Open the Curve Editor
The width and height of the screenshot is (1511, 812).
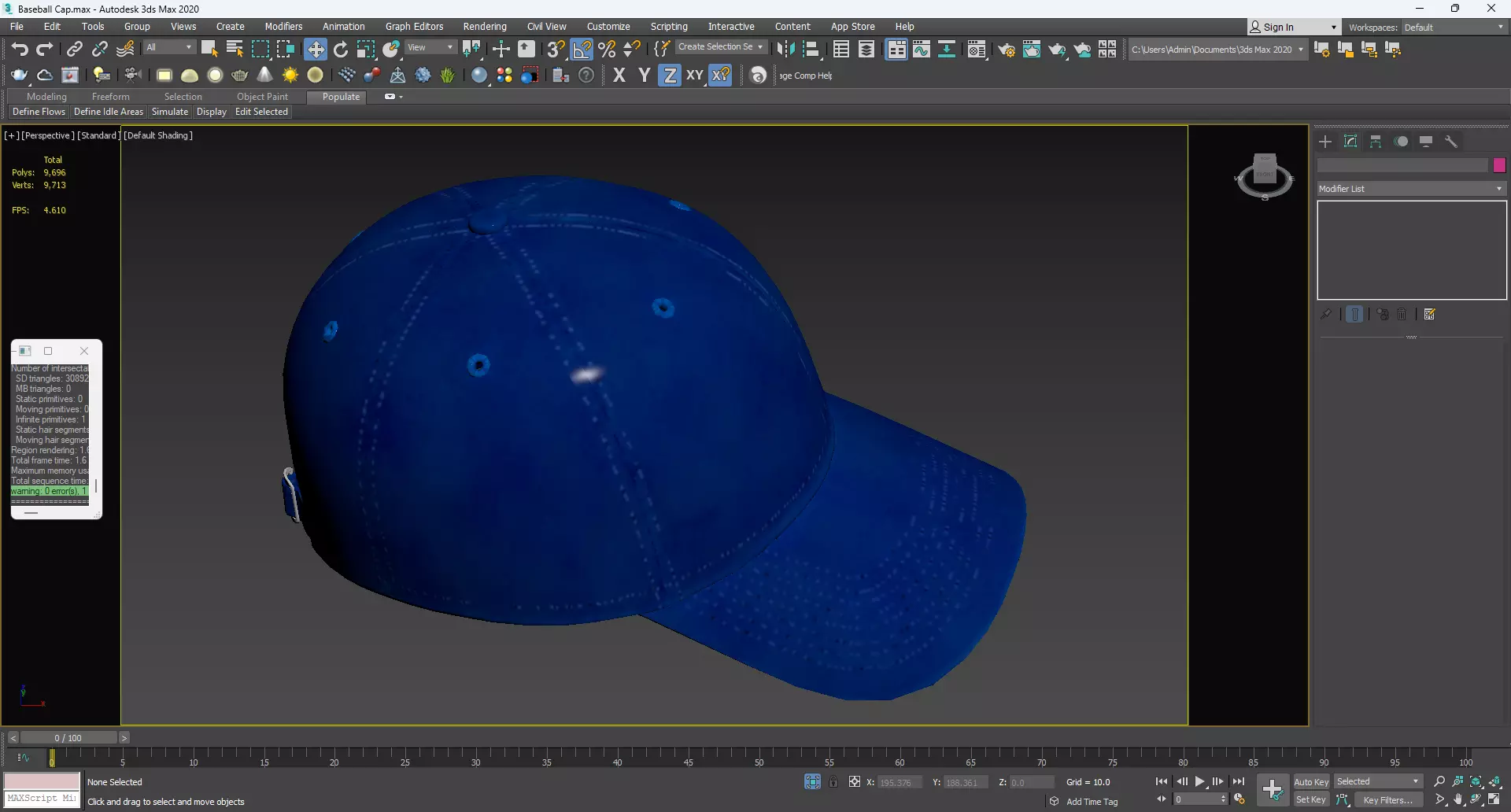pyautogui.click(x=922, y=50)
